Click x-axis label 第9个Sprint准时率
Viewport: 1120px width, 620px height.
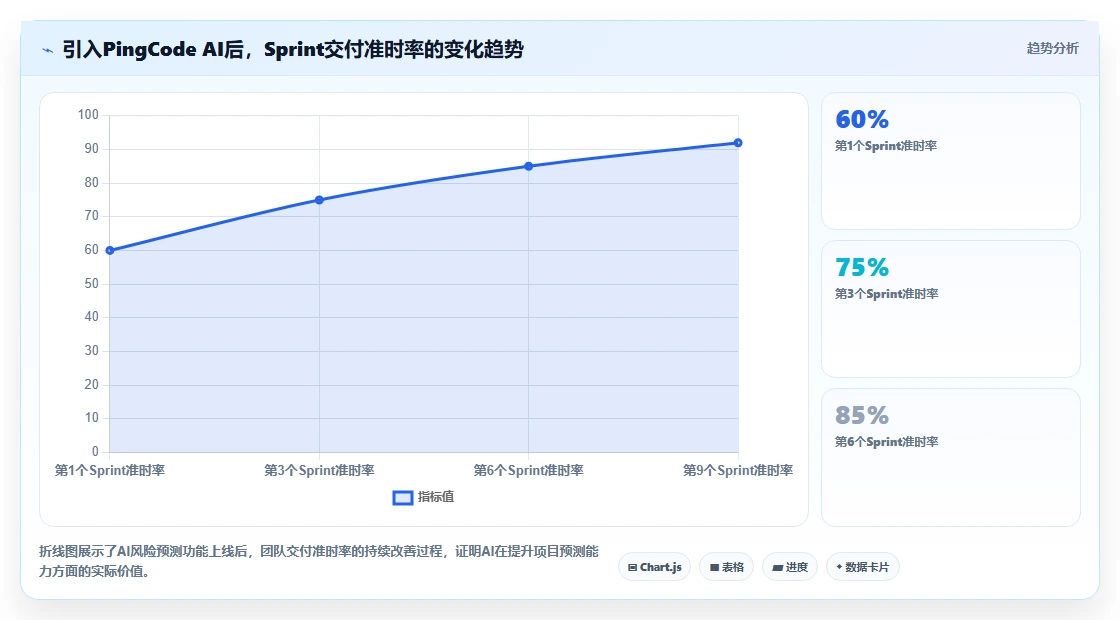click(738, 471)
